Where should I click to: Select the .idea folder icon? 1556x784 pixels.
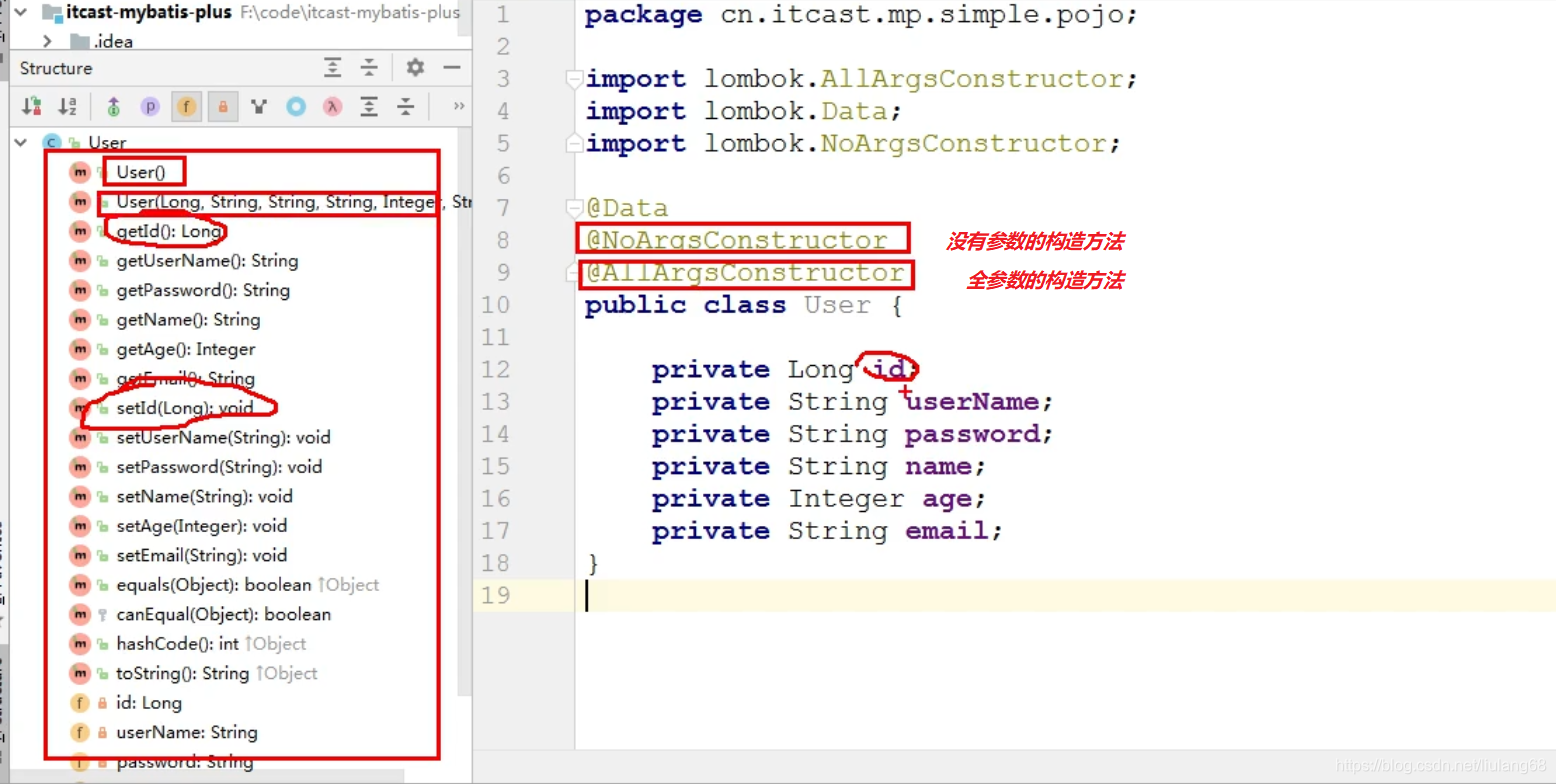coord(79,41)
